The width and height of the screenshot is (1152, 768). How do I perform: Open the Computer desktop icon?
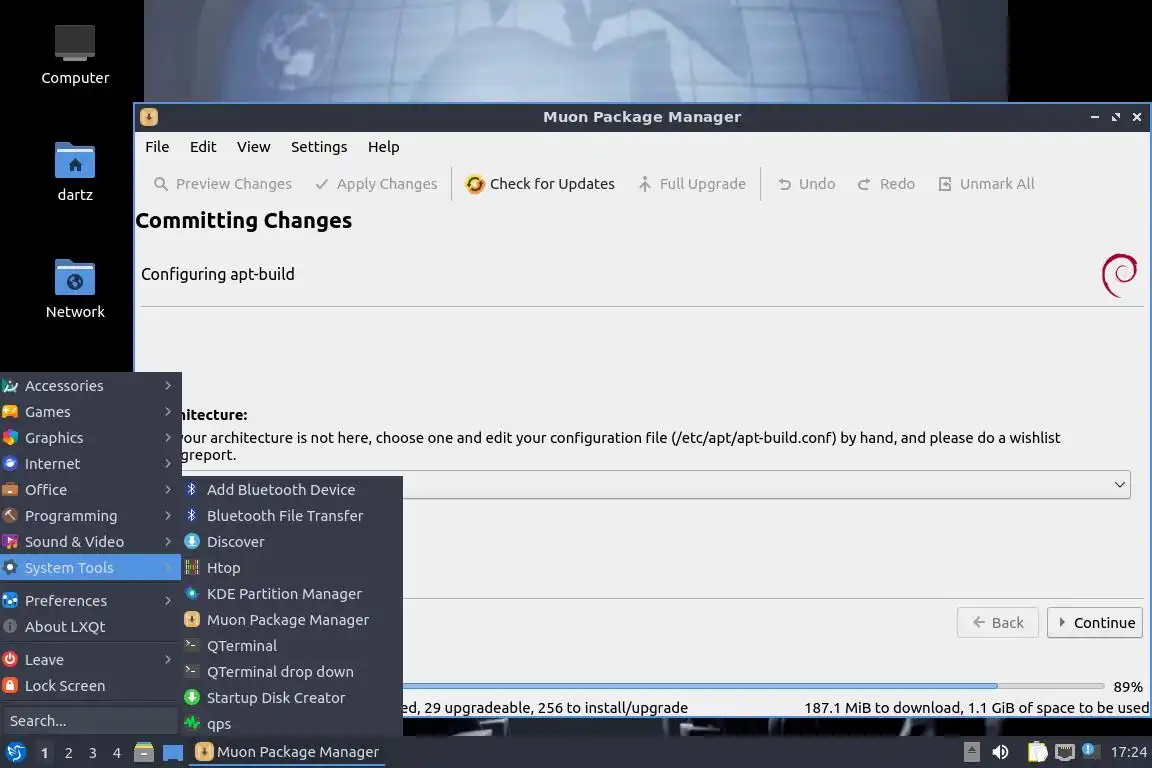(x=75, y=56)
